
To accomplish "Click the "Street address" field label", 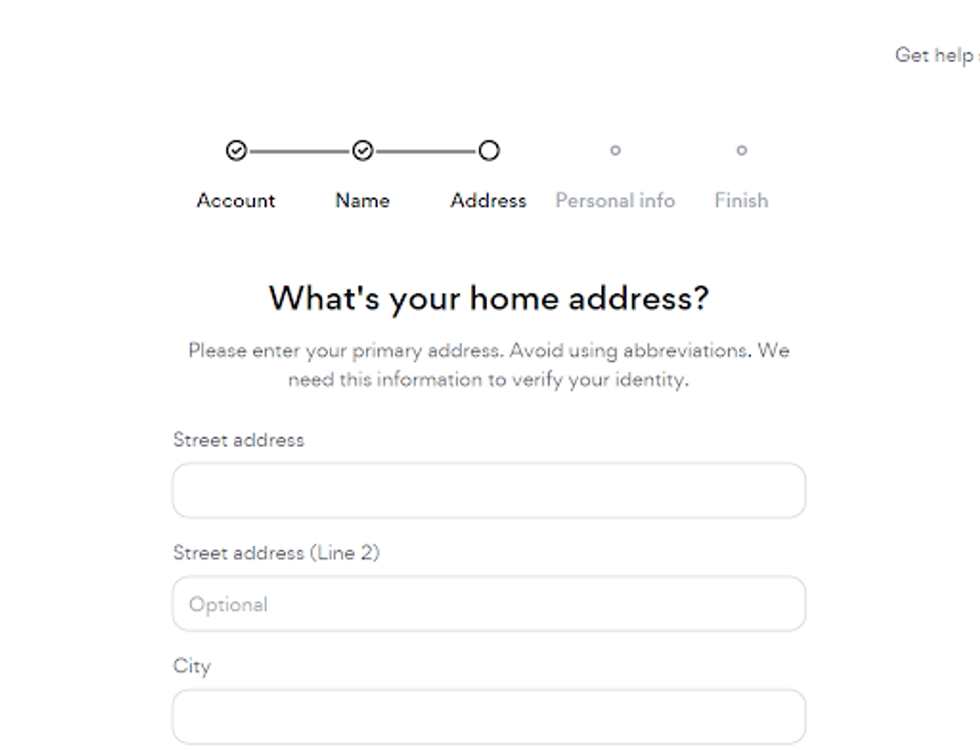I will 238,440.
